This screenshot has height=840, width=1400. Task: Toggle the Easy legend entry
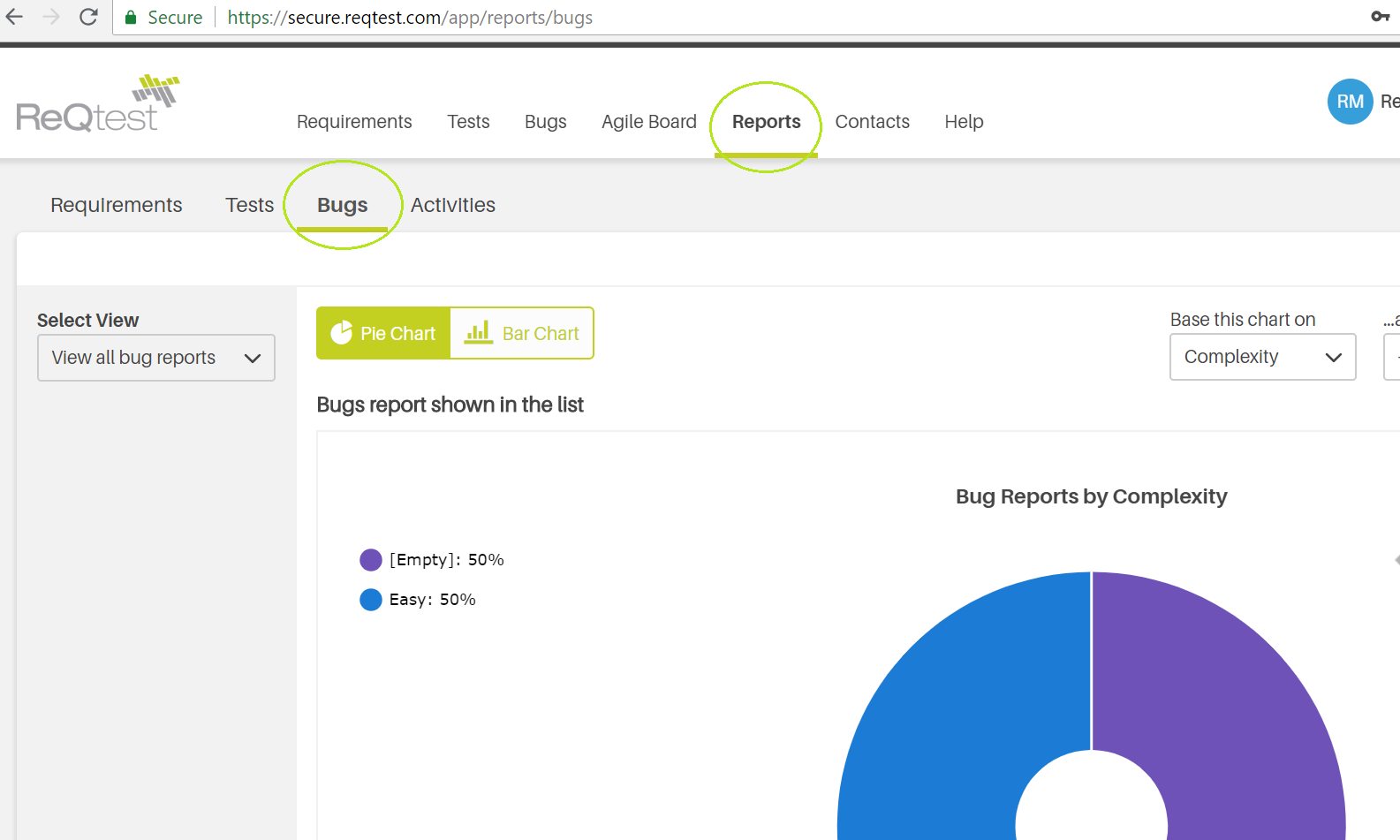click(x=419, y=600)
